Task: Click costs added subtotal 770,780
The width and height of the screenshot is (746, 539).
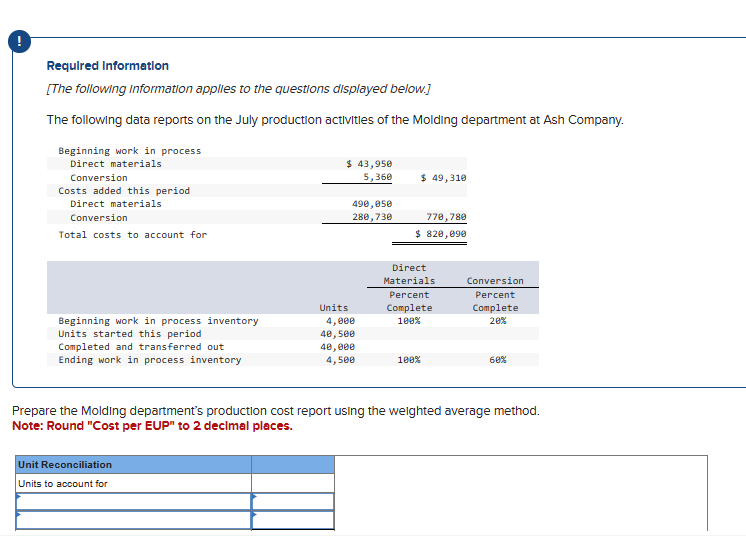Action: click(446, 217)
